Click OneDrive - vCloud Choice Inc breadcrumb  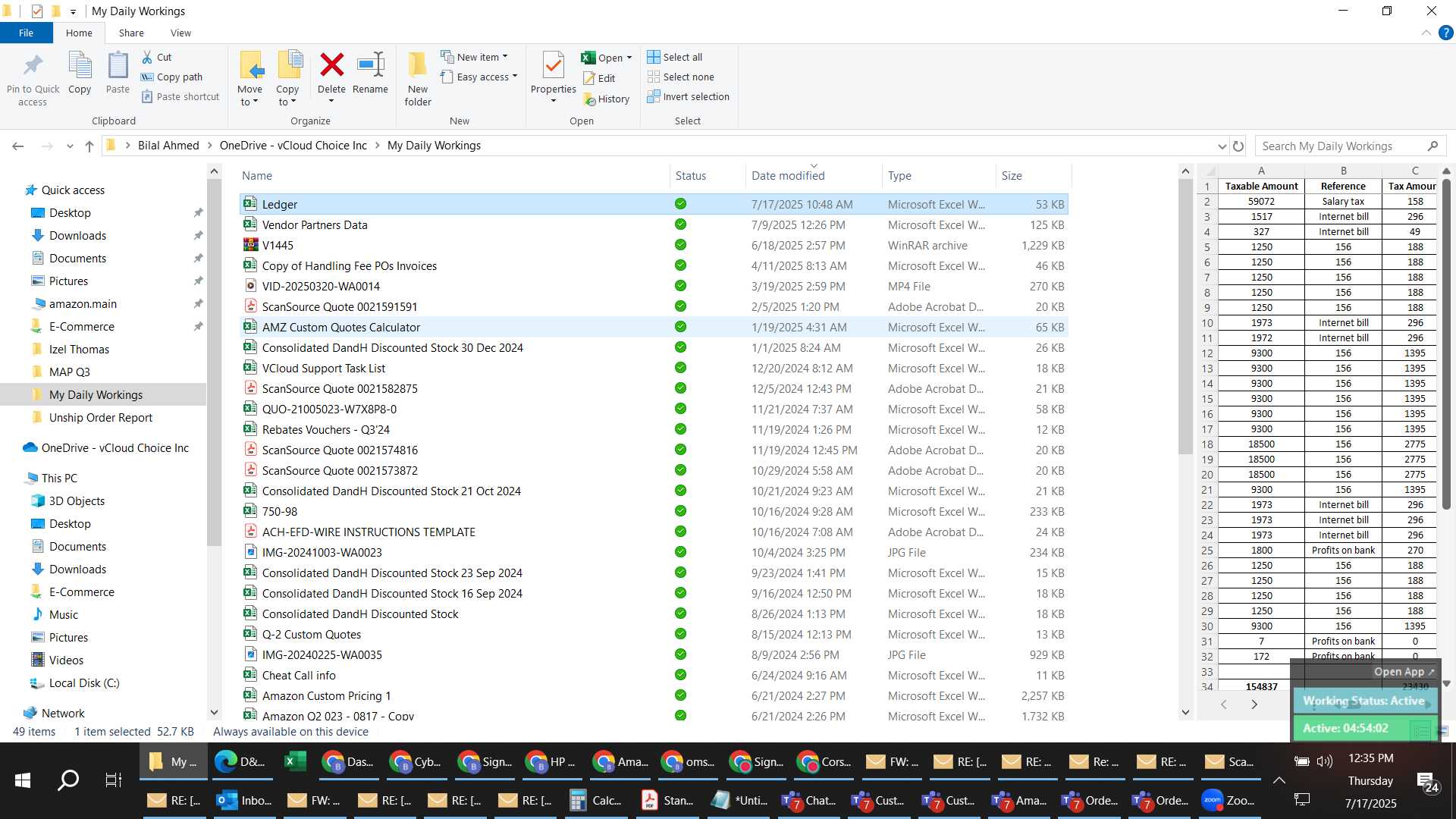point(293,146)
